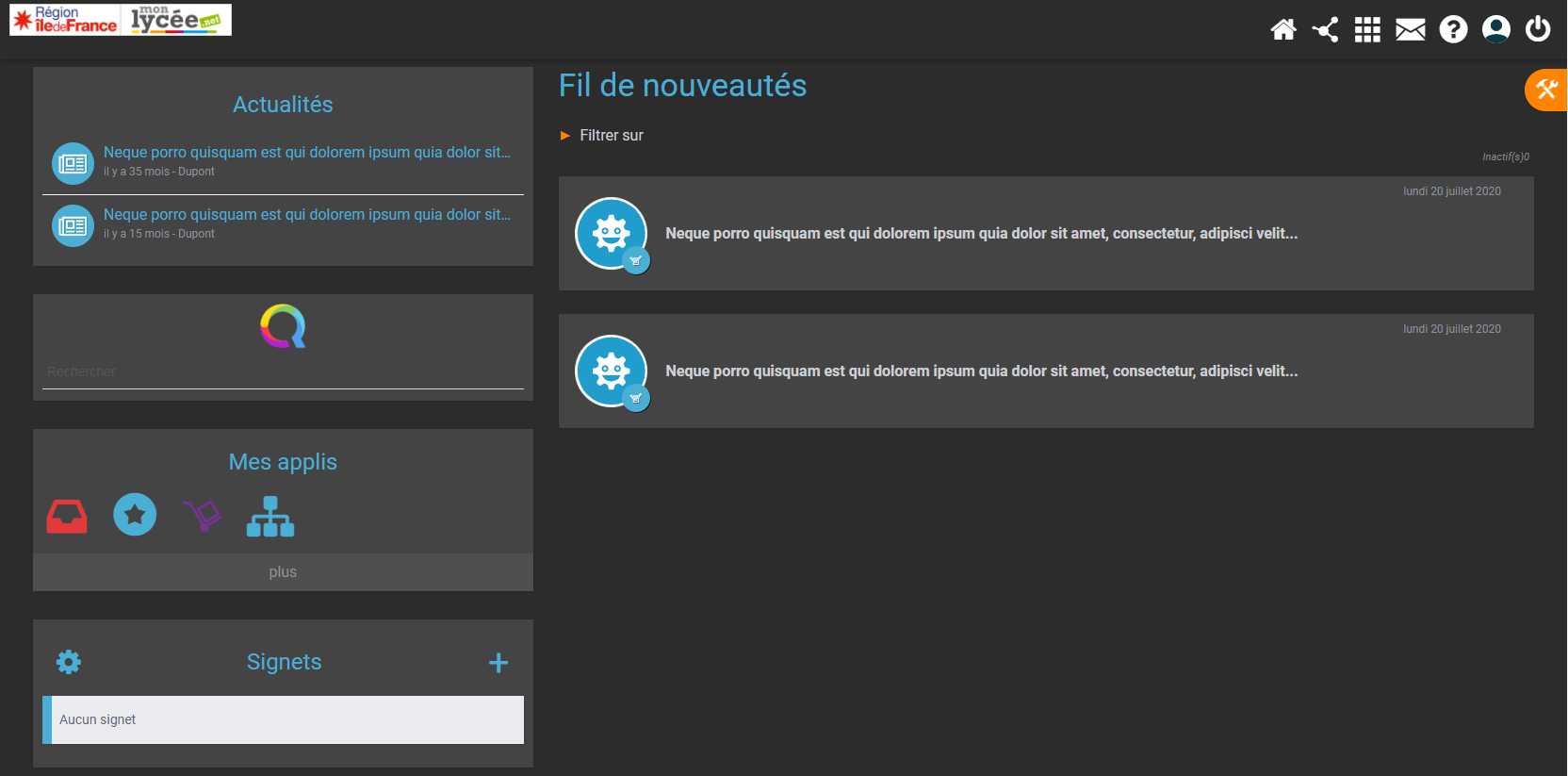Open the second lundi 20 juillet 2020 notification

pyautogui.click(x=1046, y=371)
